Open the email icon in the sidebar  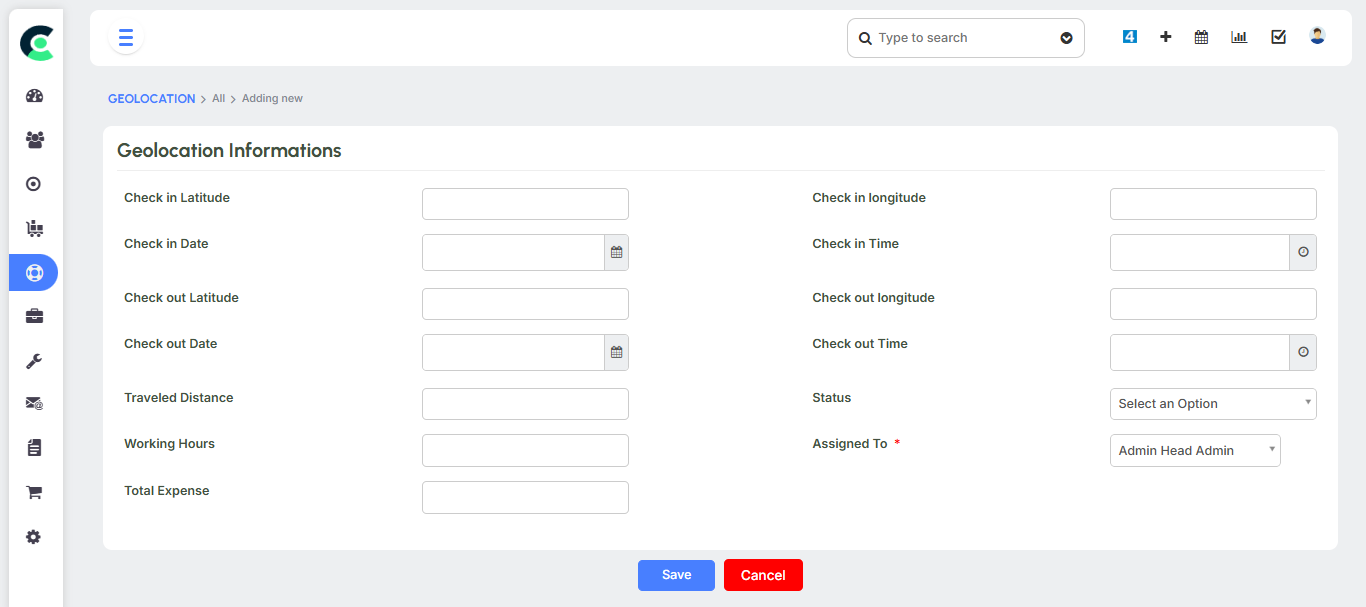pyautogui.click(x=33, y=403)
